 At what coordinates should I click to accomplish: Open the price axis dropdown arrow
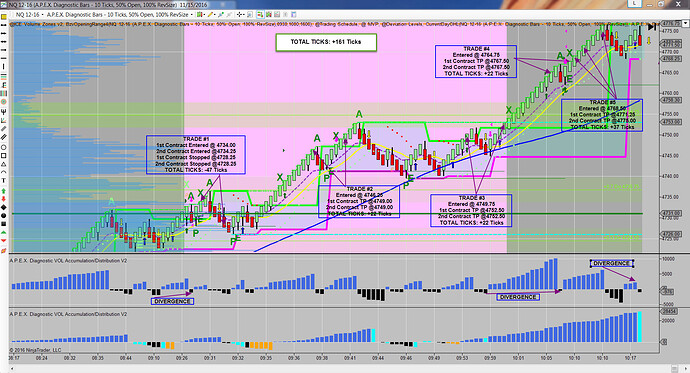tap(685, 23)
